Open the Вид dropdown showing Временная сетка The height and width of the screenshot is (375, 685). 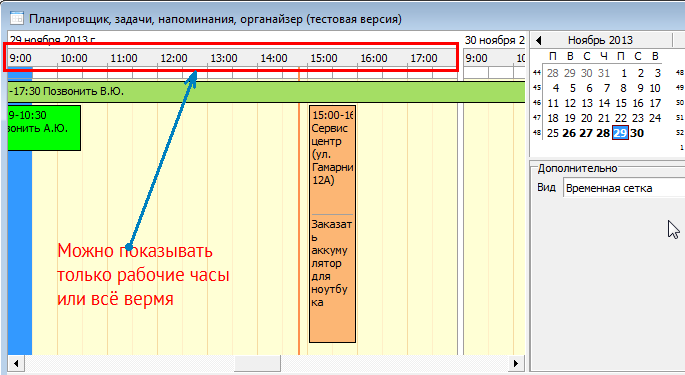tap(624, 188)
